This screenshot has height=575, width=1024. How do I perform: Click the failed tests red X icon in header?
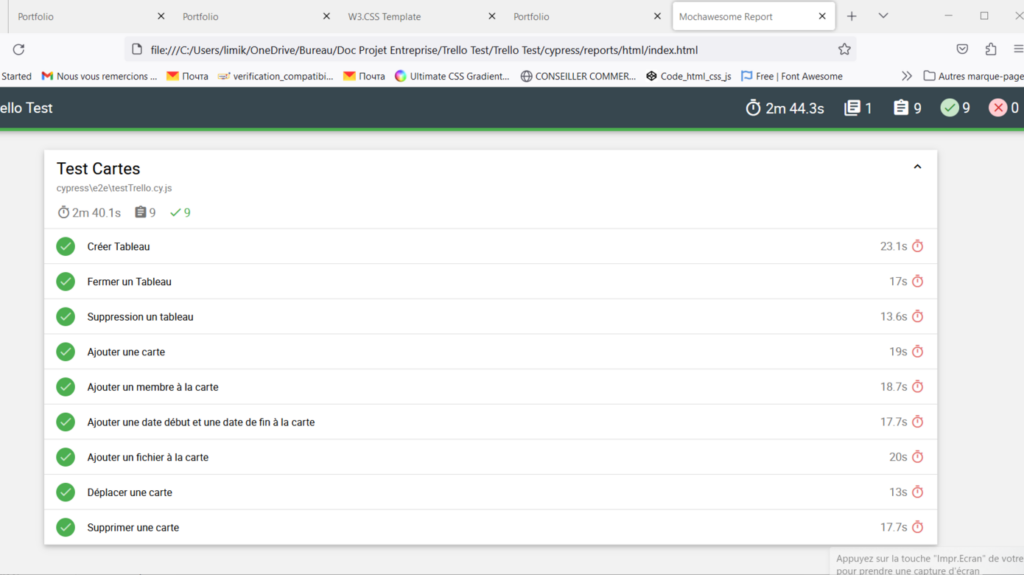(997, 108)
